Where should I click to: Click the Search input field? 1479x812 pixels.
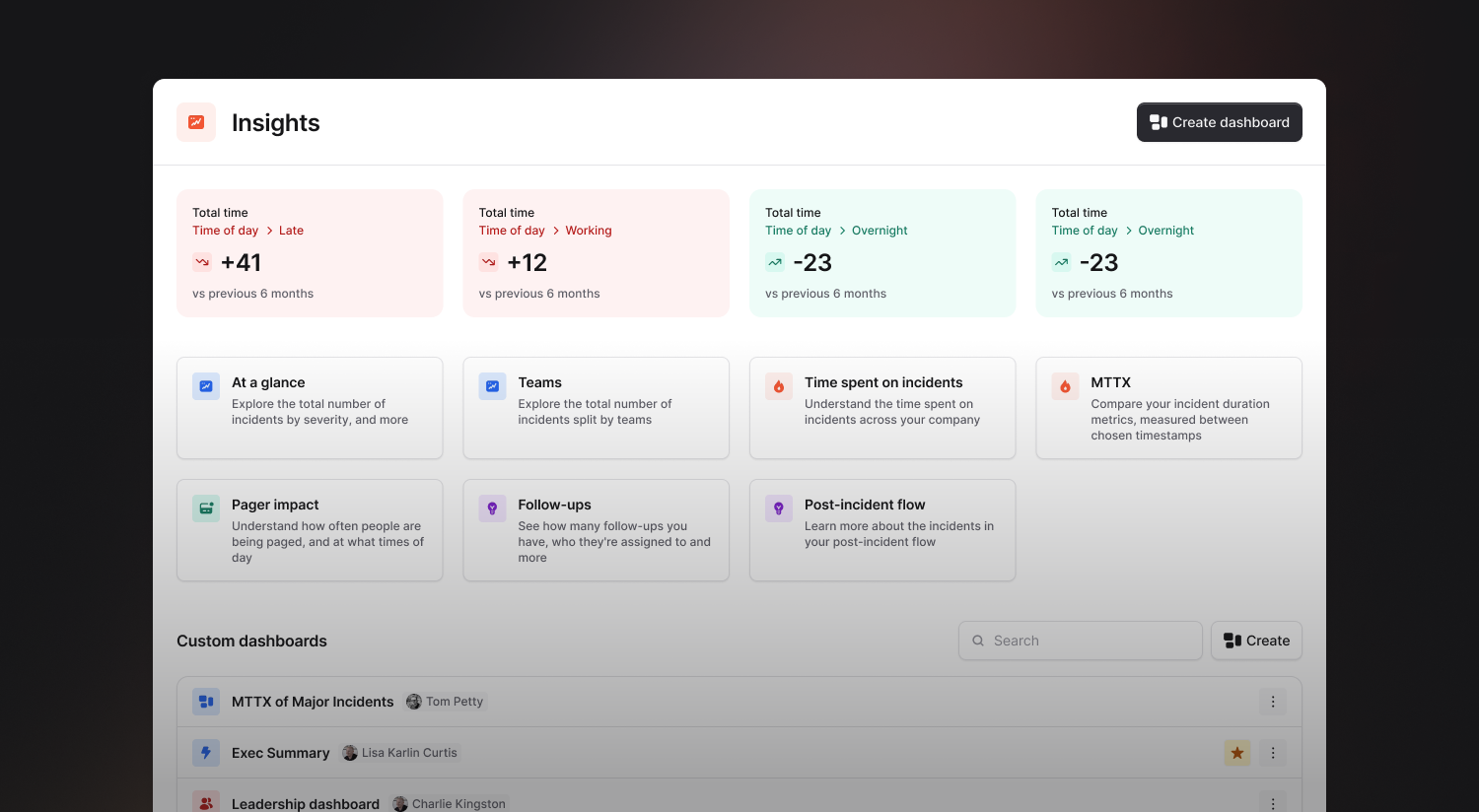point(1080,641)
